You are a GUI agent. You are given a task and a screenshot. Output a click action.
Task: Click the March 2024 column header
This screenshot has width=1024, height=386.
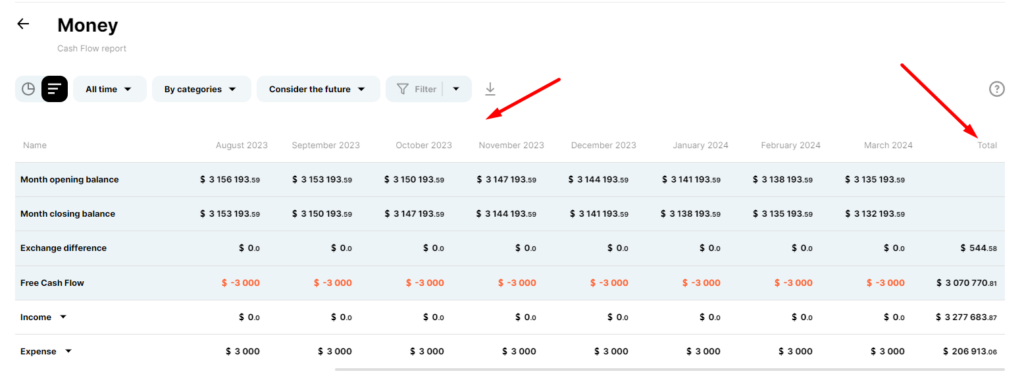[x=888, y=145]
